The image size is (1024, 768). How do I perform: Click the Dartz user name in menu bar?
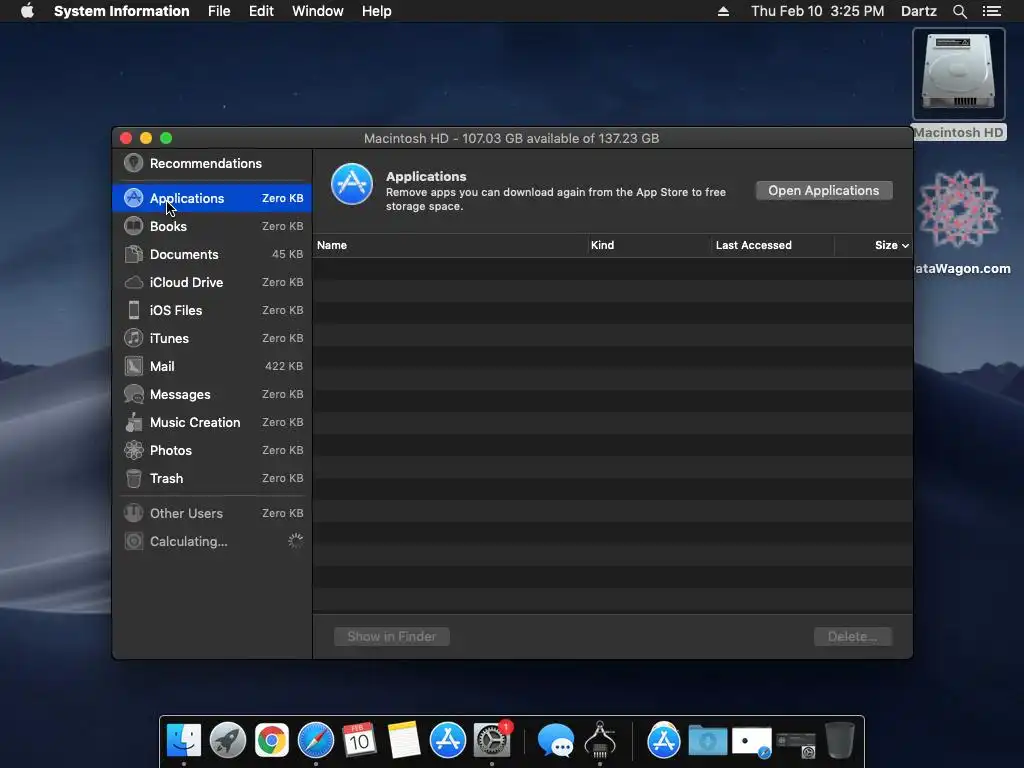coord(918,11)
